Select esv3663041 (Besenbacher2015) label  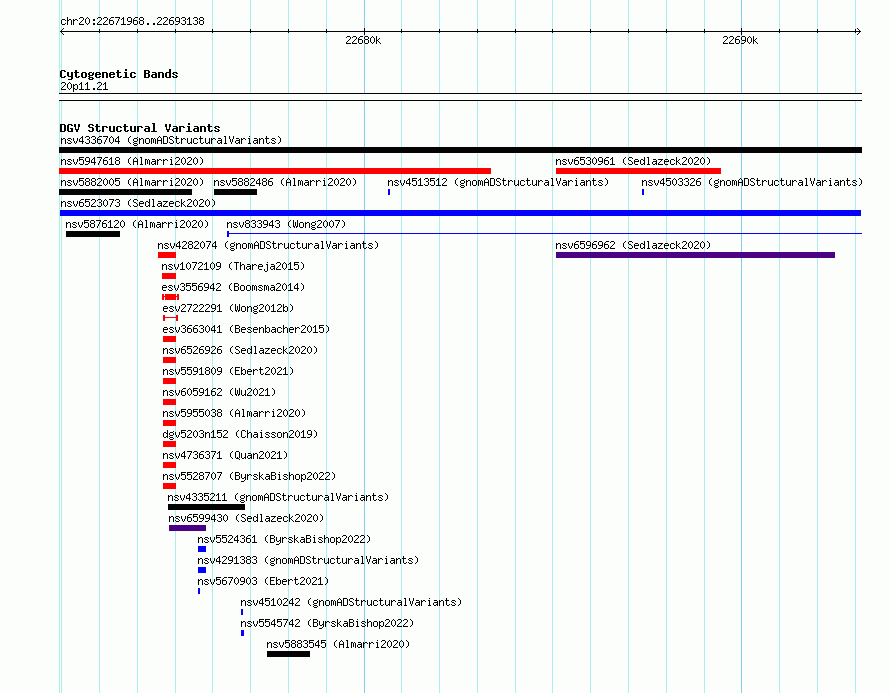coord(246,329)
